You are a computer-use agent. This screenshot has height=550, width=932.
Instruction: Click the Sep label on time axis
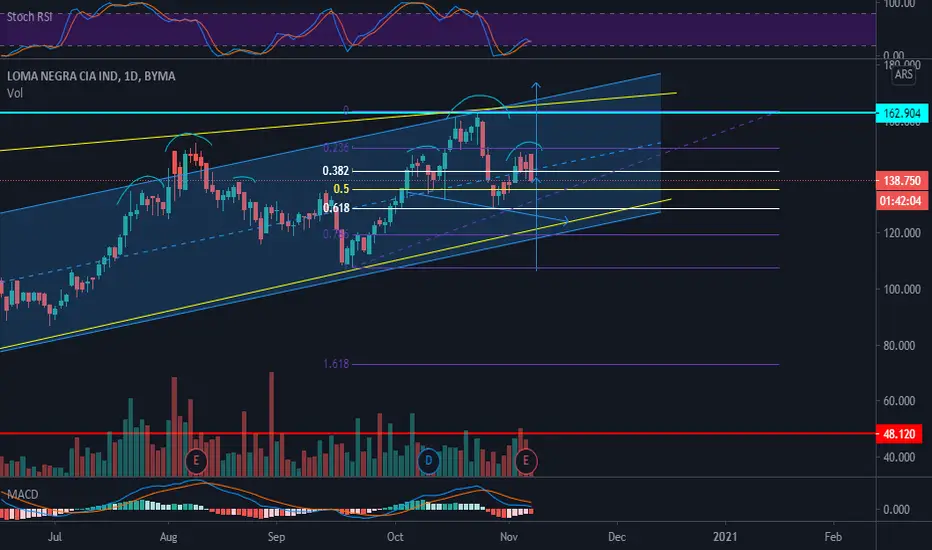click(276, 537)
